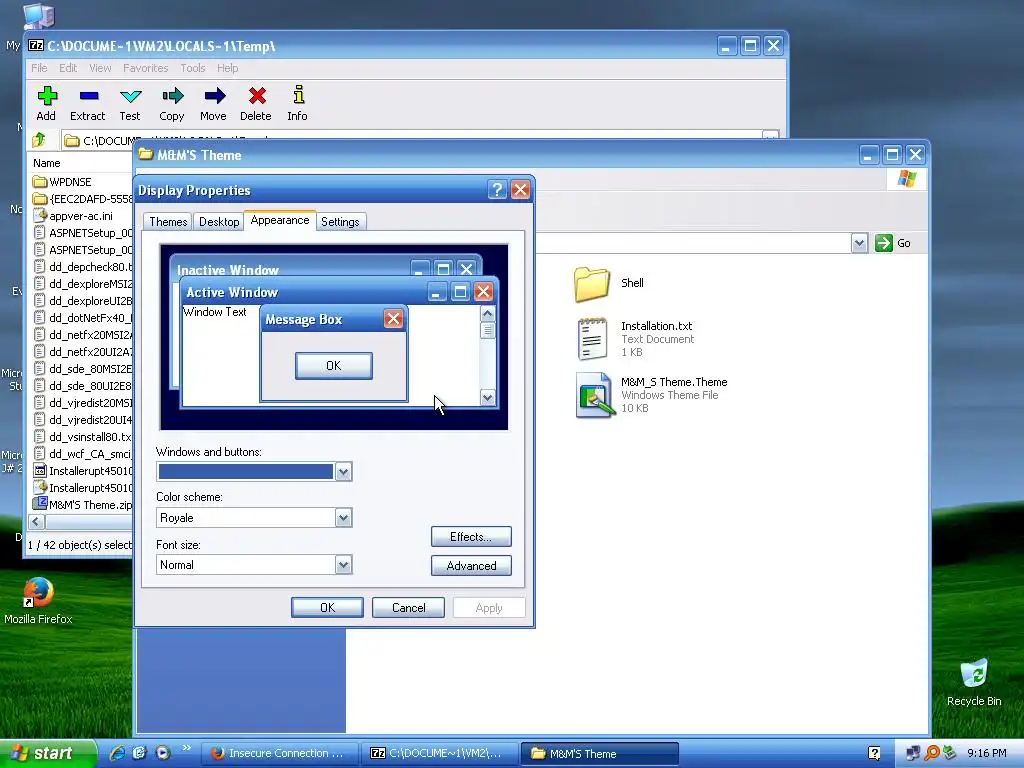Image resolution: width=1024 pixels, height=768 pixels.
Task: Open the File menu in 7-Zip
Action: click(39, 68)
